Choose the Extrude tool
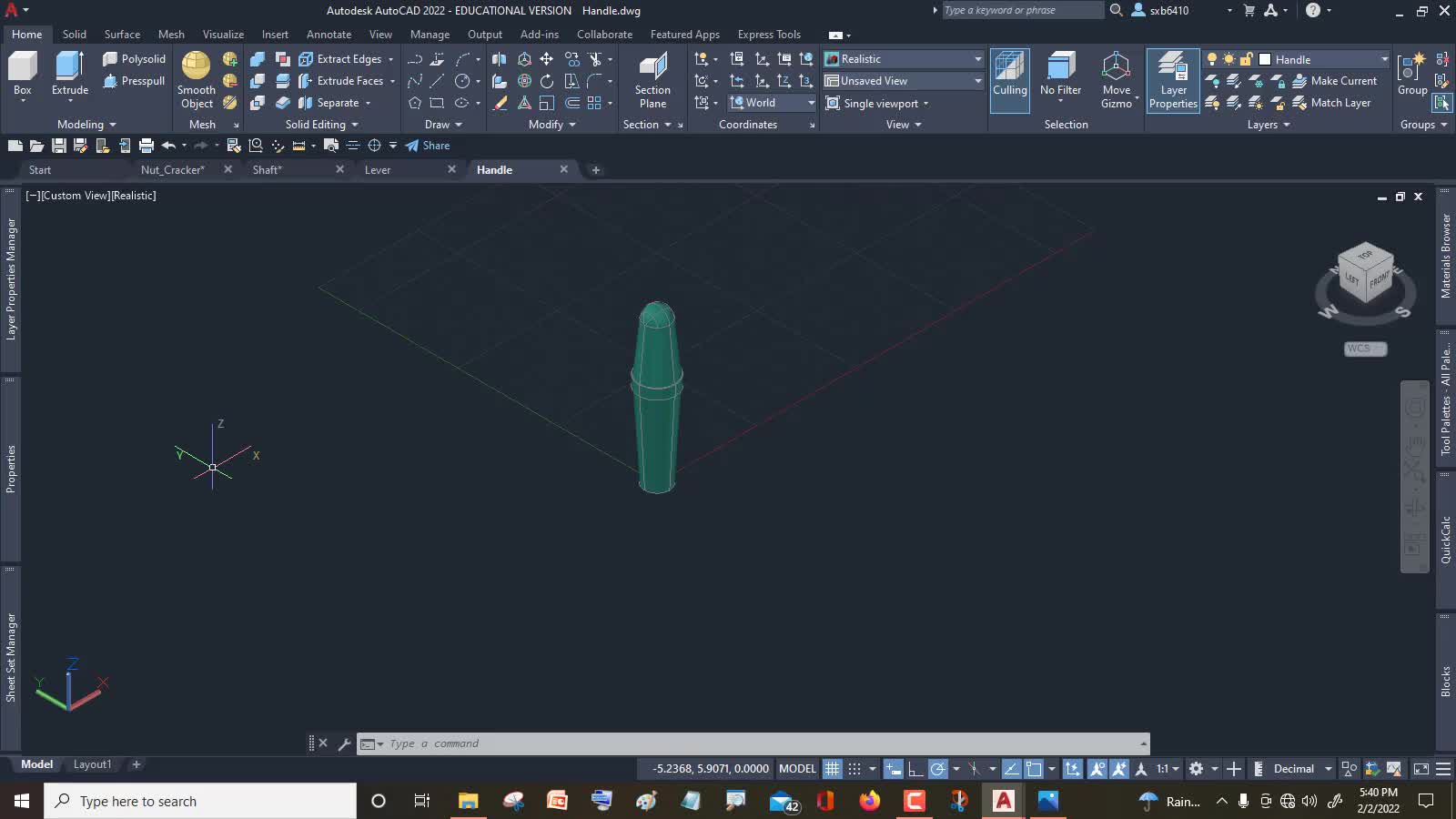This screenshot has height=819, width=1456. click(x=70, y=75)
